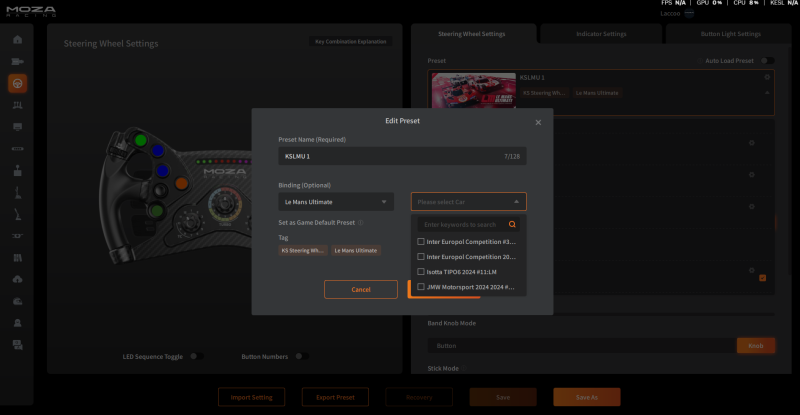The height and width of the screenshot is (415, 800).
Task: Select Button option for Band Knob Mode
Action: [x=582, y=346]
